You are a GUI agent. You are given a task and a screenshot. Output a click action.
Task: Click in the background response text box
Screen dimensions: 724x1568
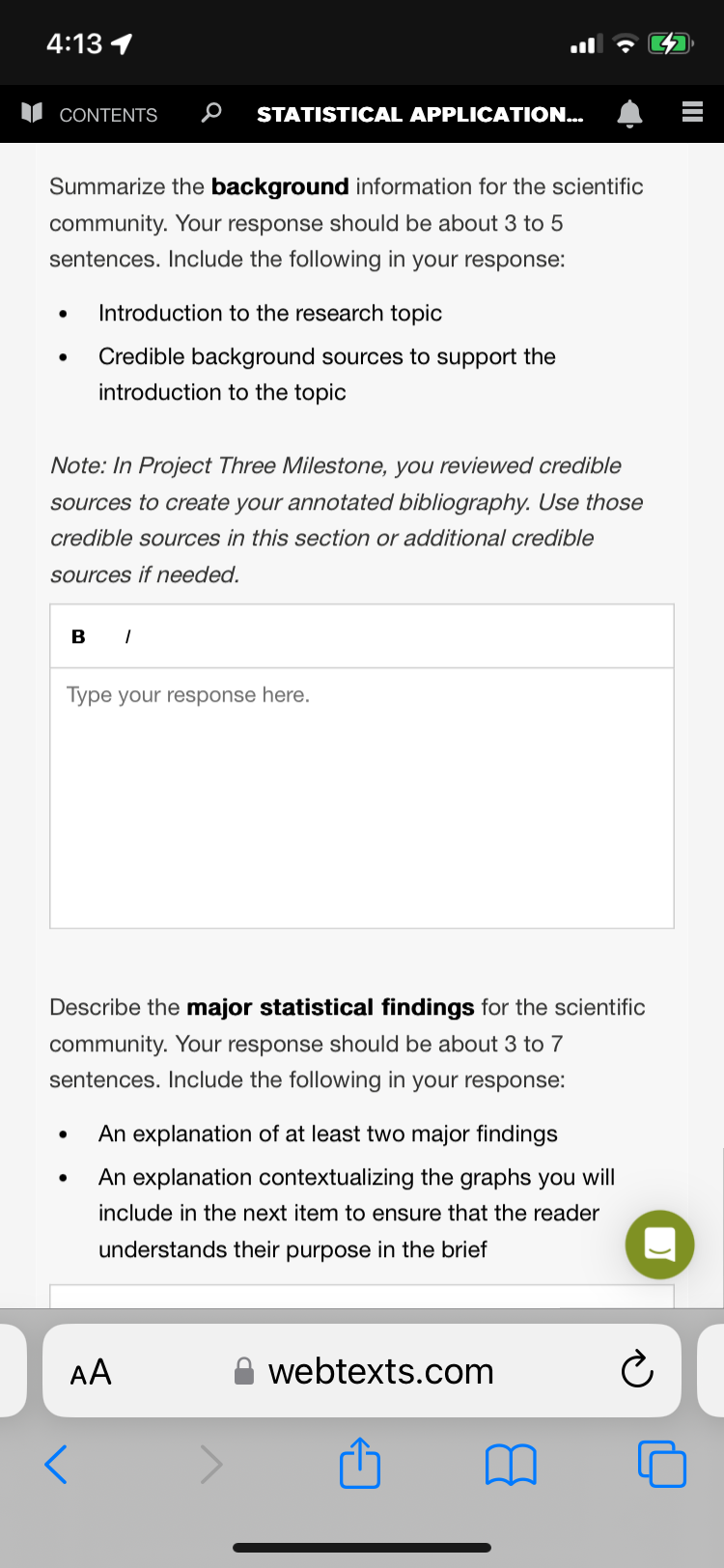[362, 798]
